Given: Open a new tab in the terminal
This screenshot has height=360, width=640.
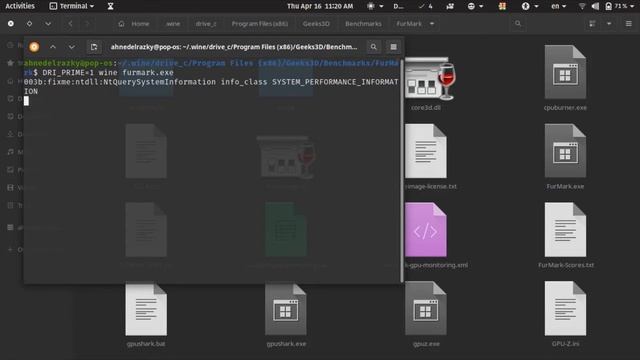Looking at the screenshot, I should (x=94, y=47).
